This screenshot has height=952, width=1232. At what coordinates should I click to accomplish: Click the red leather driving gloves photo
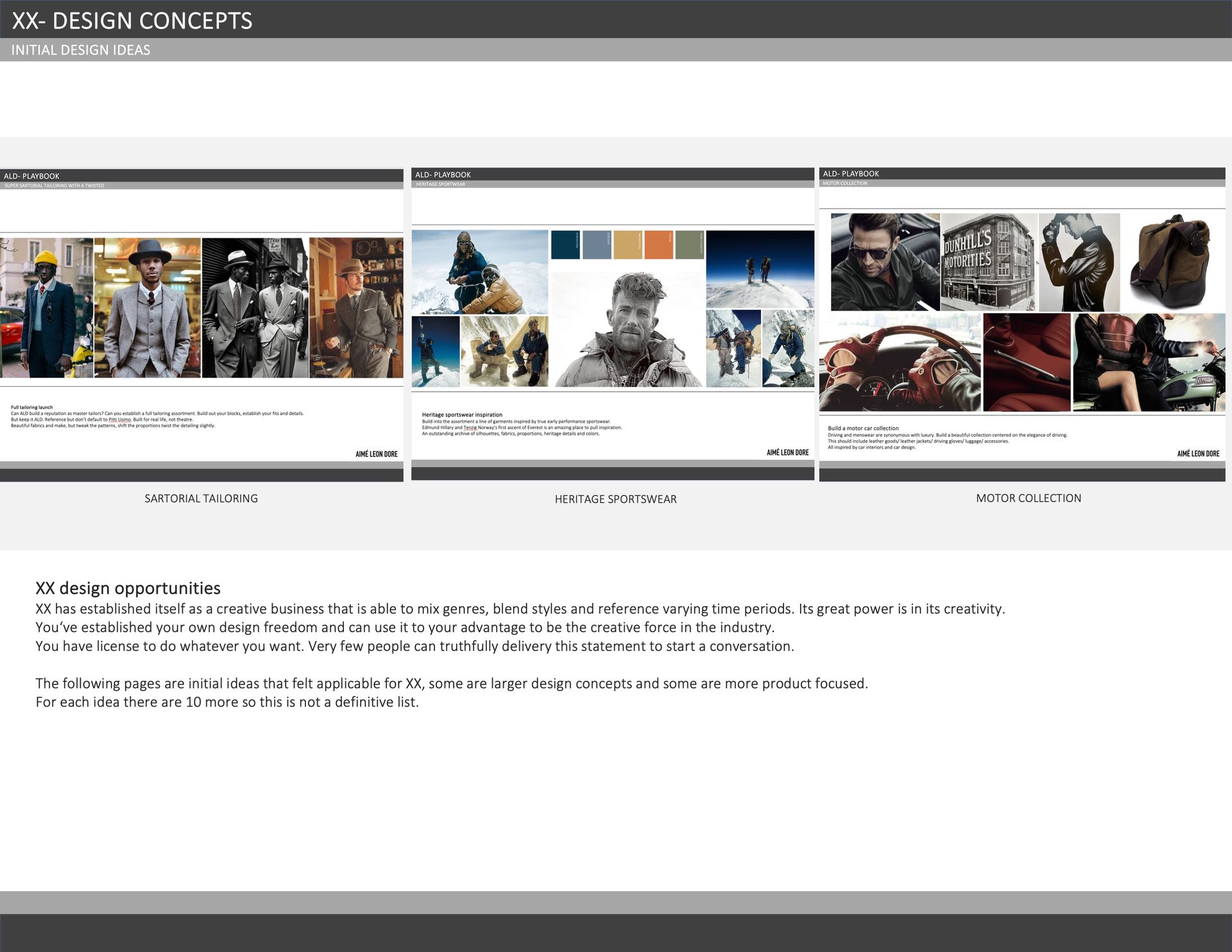tap(900, 362)
